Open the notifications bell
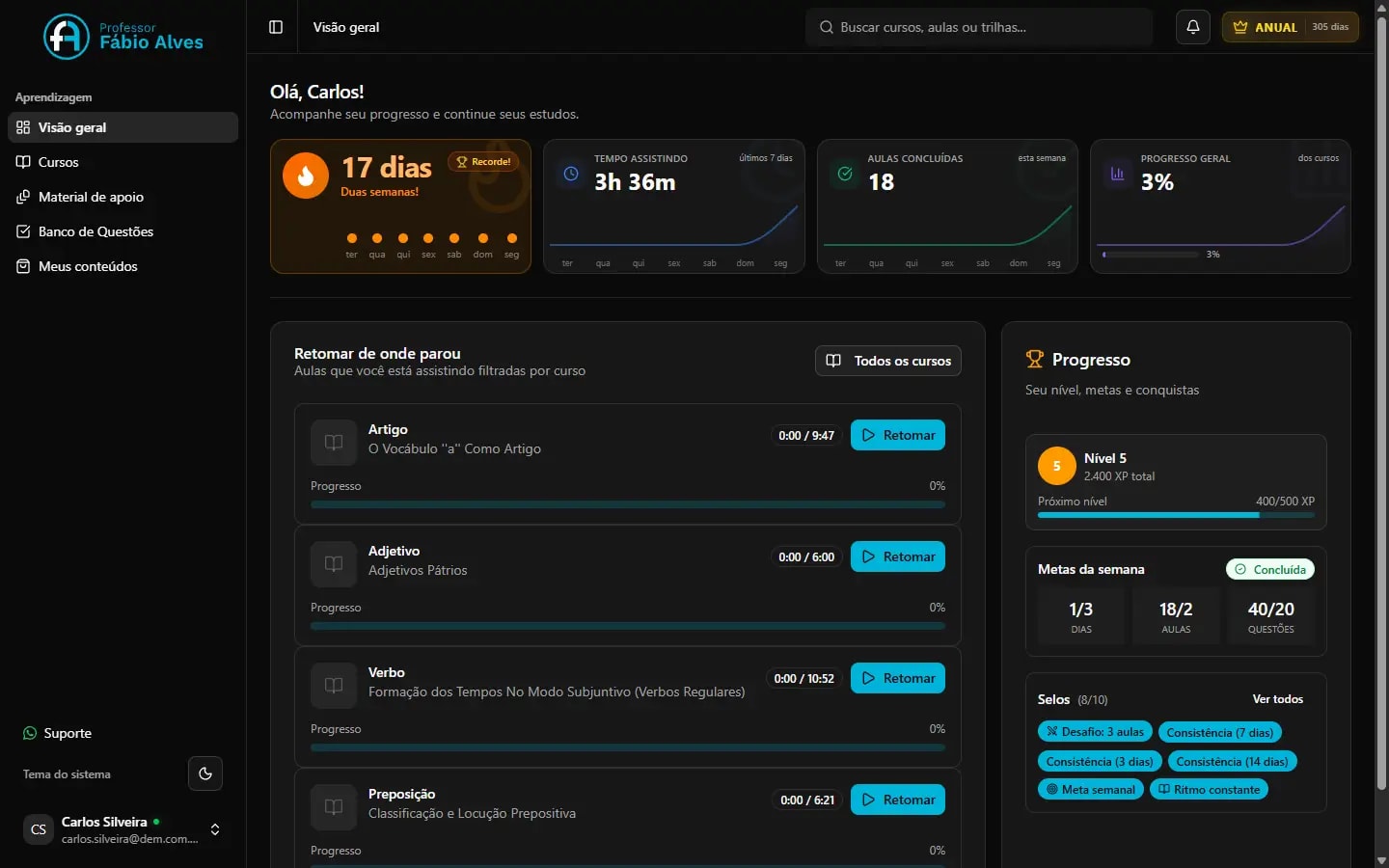The width and height of the screenshot is (1389, 868). (1193, 27)
